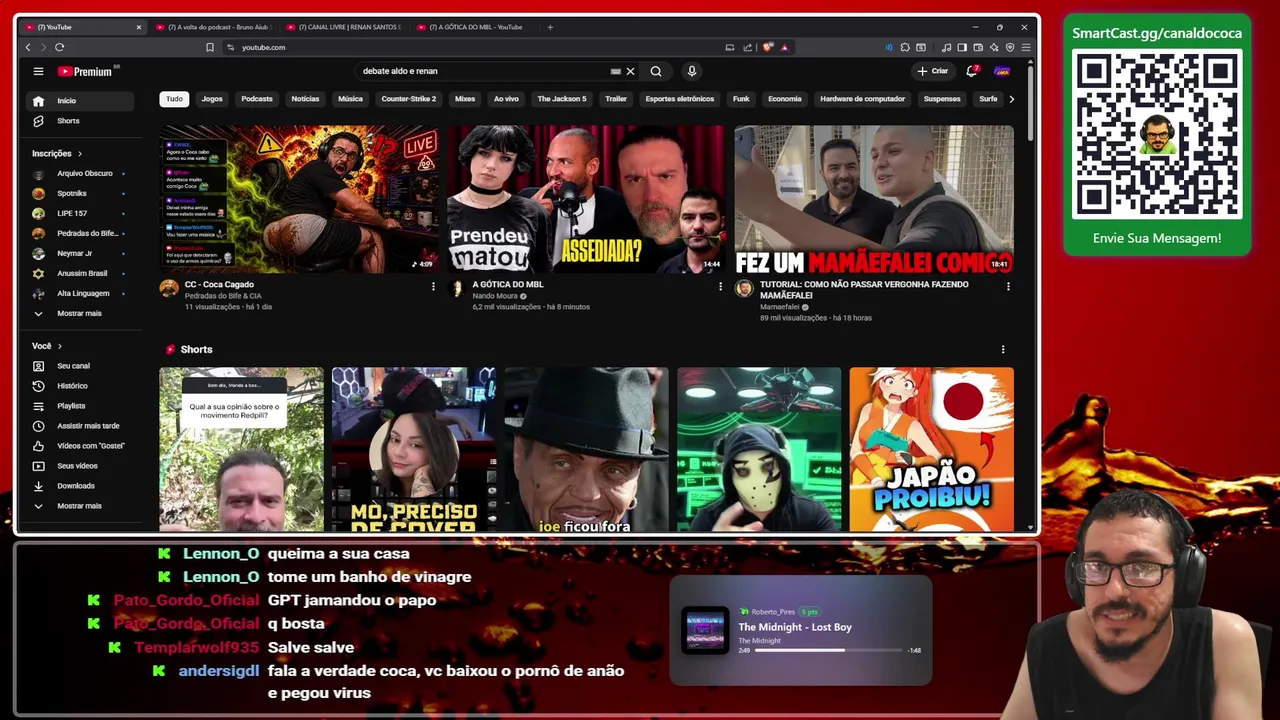Select the Jogos filter chip
The height and width of the screenshot is (720, 1280).
pos(212,99)
